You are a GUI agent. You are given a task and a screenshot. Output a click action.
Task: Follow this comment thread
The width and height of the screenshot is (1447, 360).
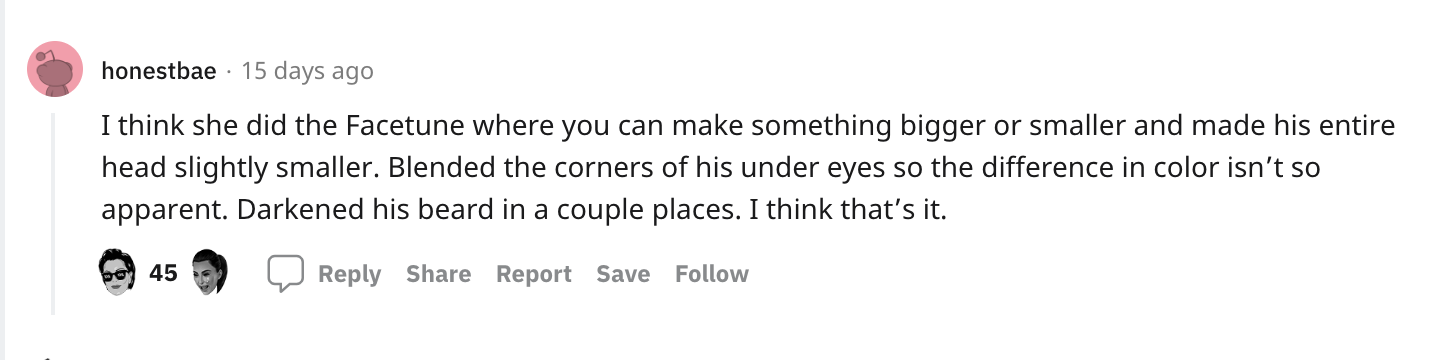pos(711,274)
